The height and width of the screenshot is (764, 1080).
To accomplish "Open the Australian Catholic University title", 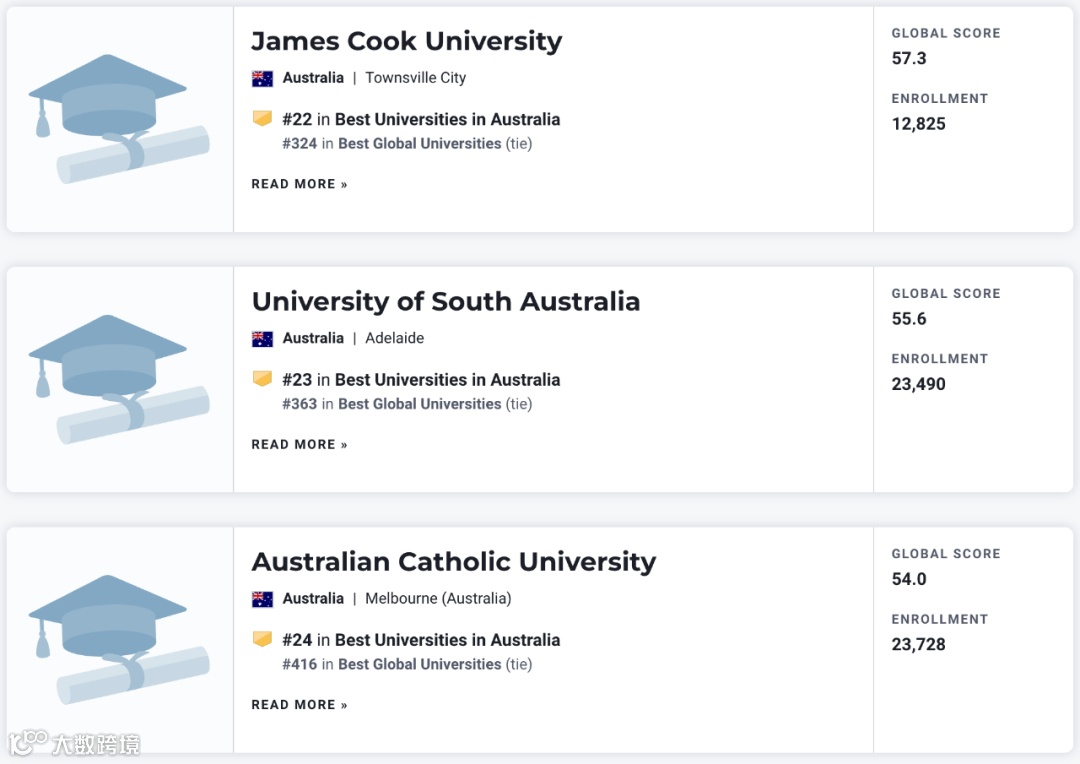I will [453, 562].
